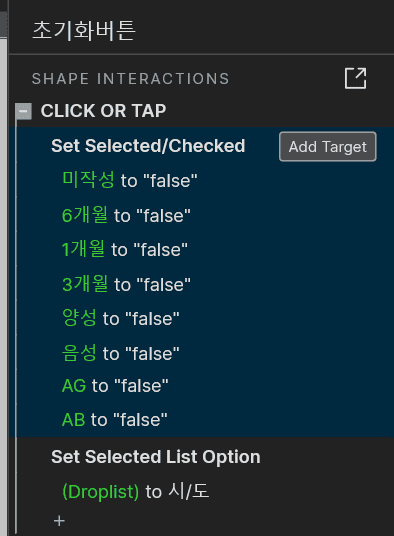394x536 pixels.
Task: Collapse the CLICK OR TAP event
Action: (24, 111)
